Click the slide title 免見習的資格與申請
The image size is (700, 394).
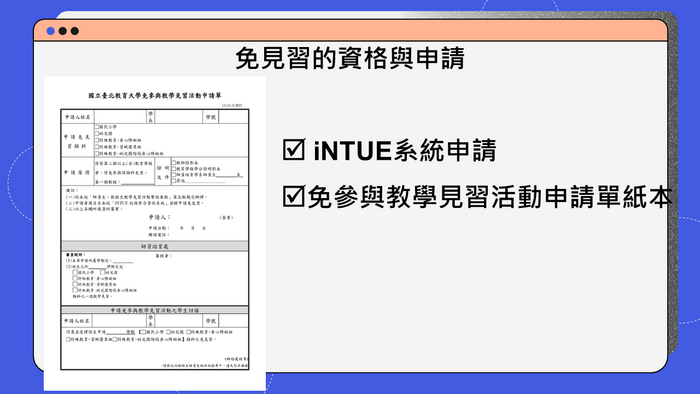pos(350,58)
